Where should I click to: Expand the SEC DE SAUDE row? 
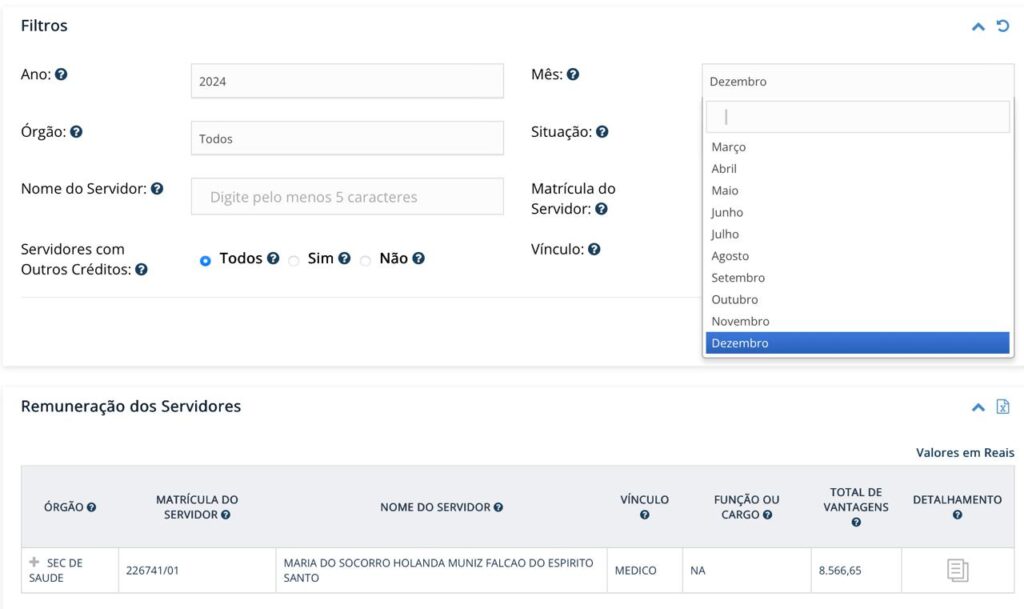[35, 563]
